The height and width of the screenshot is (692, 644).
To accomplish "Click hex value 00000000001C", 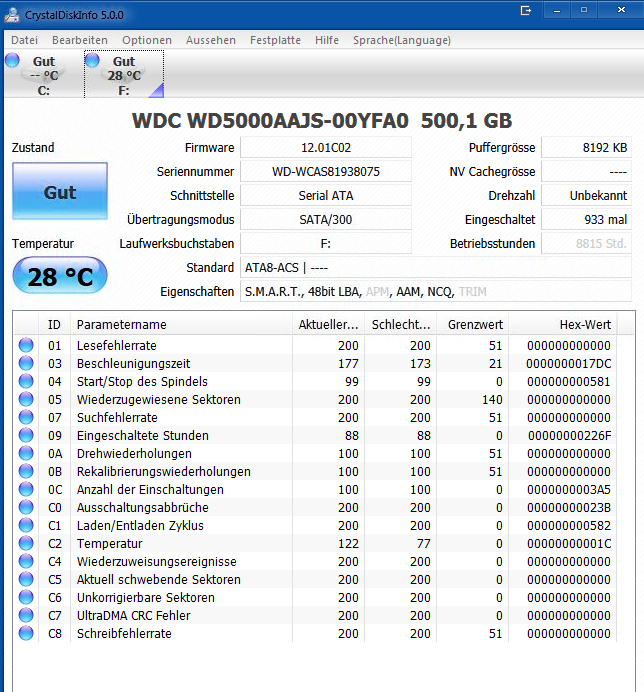I will point(569,544).
